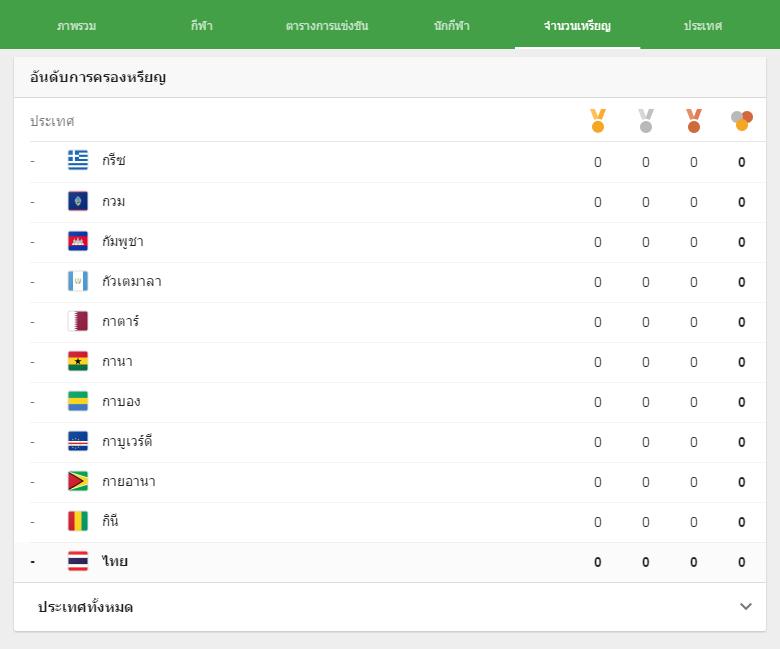Screen dimensions: 780x649
Task: Select the จำนวนเหรียญ tab
Action: click(577, 25)
